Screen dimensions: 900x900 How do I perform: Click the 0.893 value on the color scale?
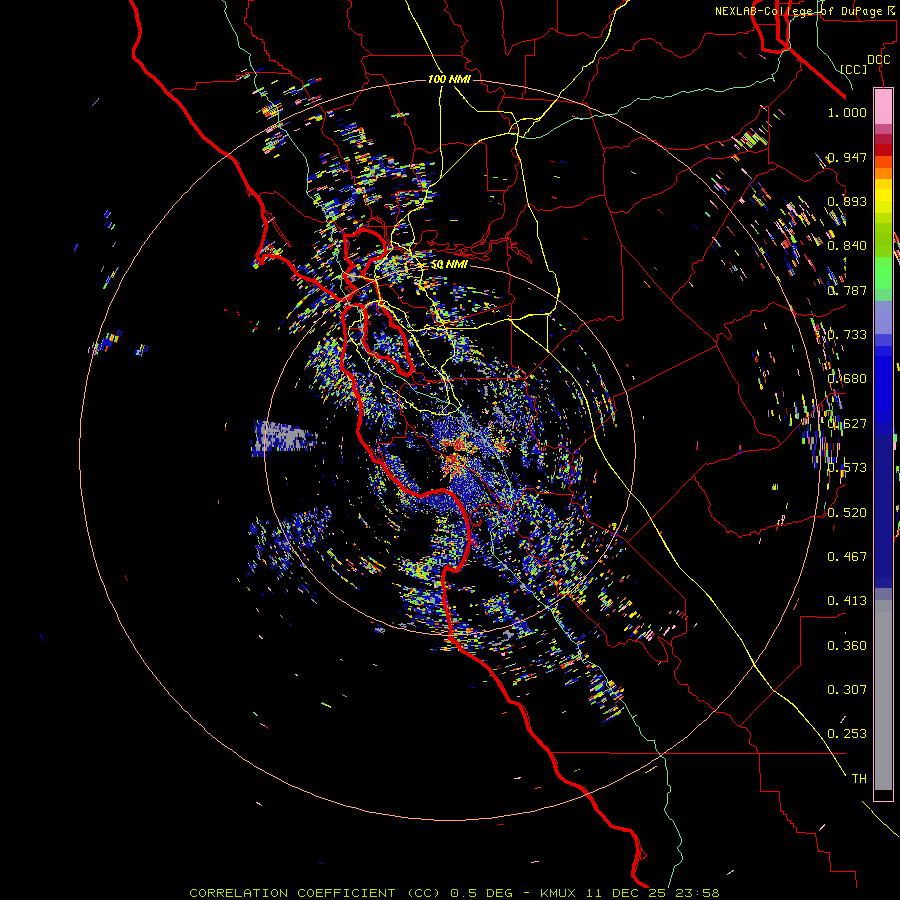[847, 201]
